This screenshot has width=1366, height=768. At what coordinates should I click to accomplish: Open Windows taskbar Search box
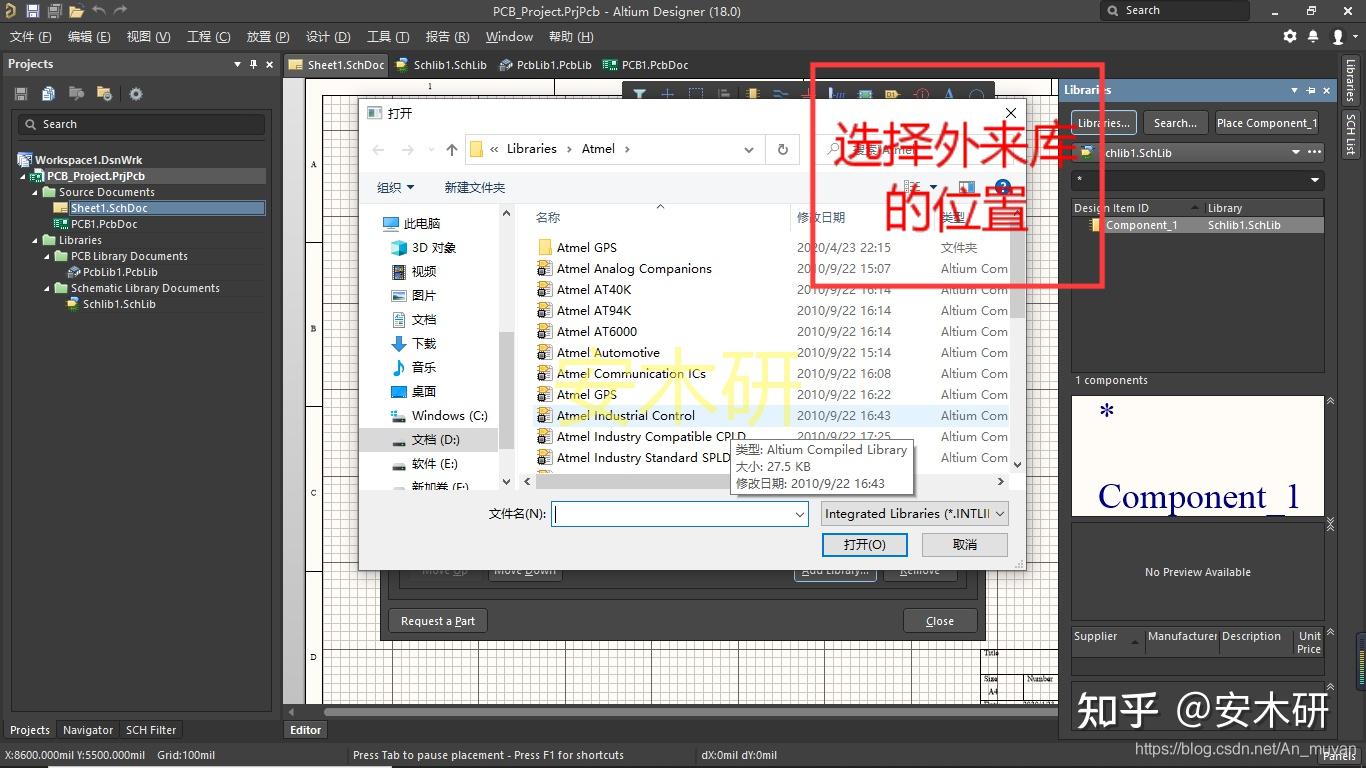(1175, 10)
